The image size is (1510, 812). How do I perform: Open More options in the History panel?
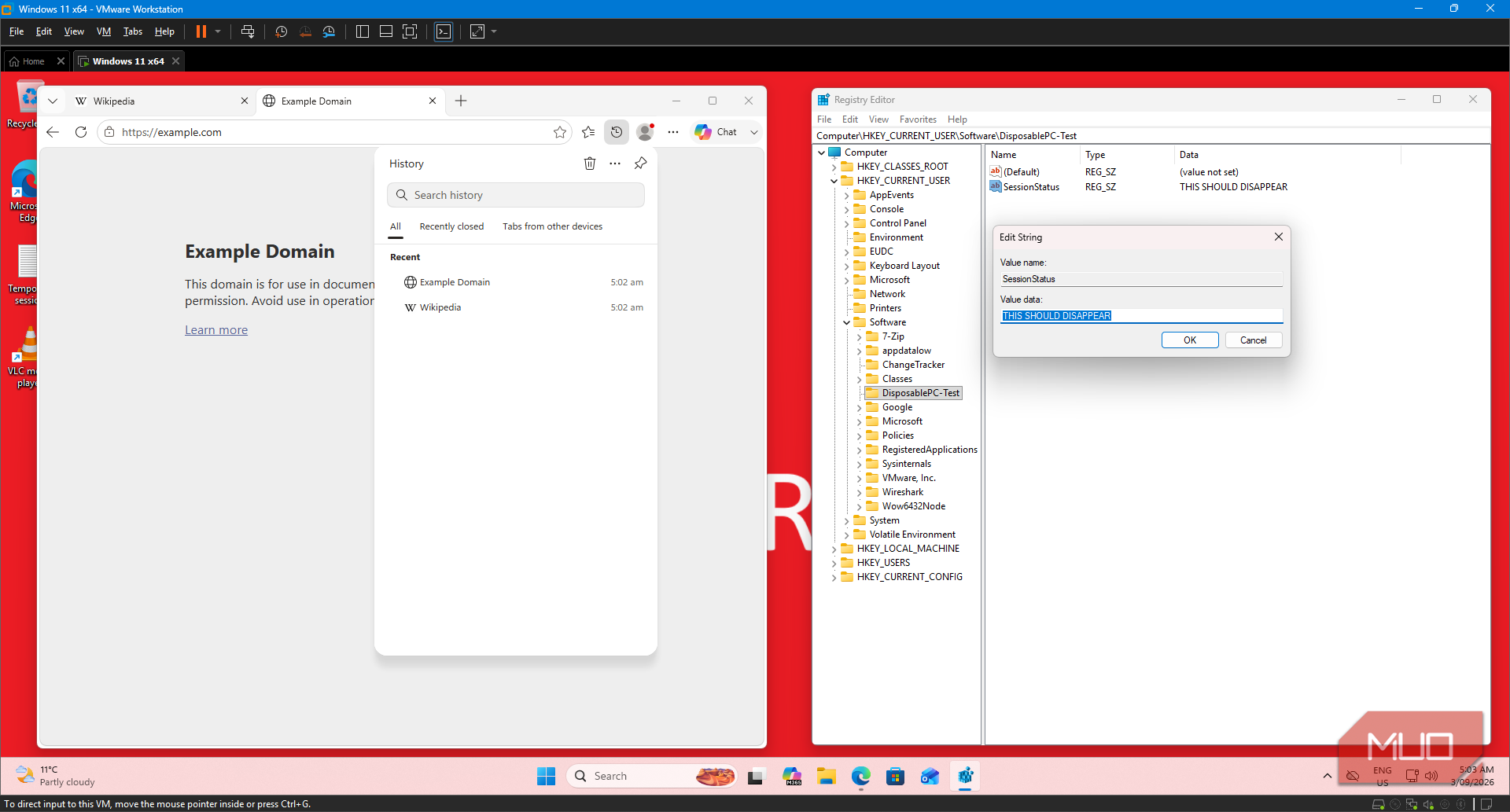tap(615, 164)
